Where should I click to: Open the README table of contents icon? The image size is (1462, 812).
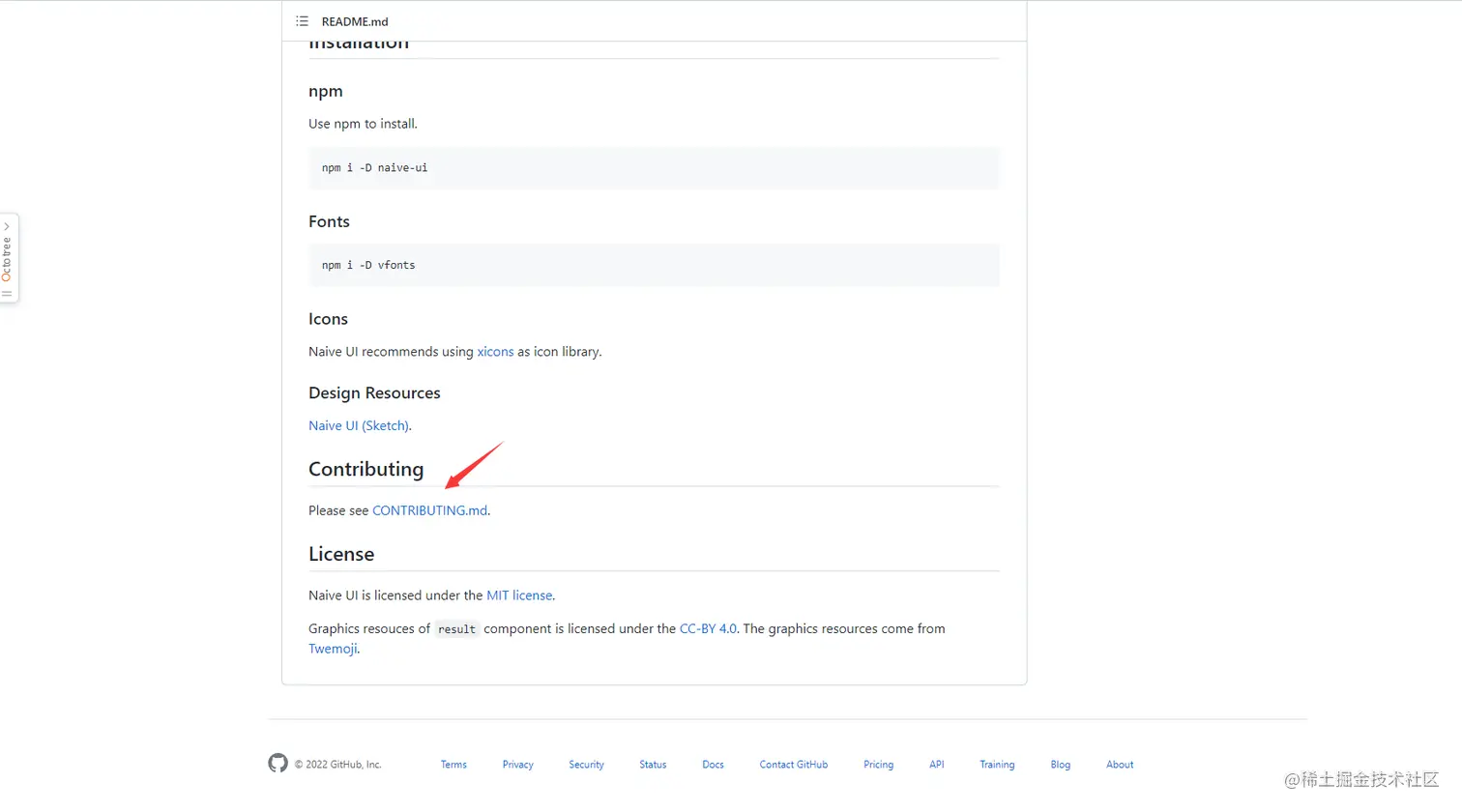coord(302,21)
